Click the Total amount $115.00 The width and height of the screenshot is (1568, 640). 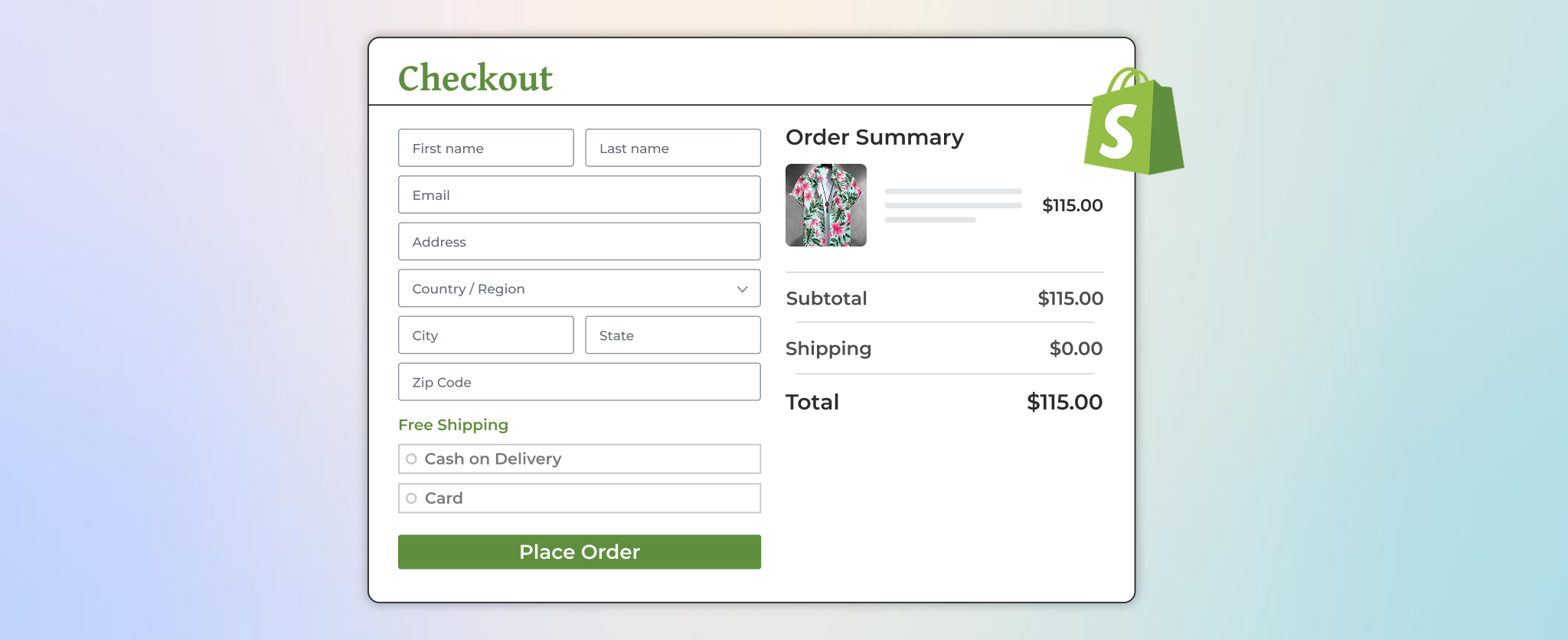click(1064, 402)
